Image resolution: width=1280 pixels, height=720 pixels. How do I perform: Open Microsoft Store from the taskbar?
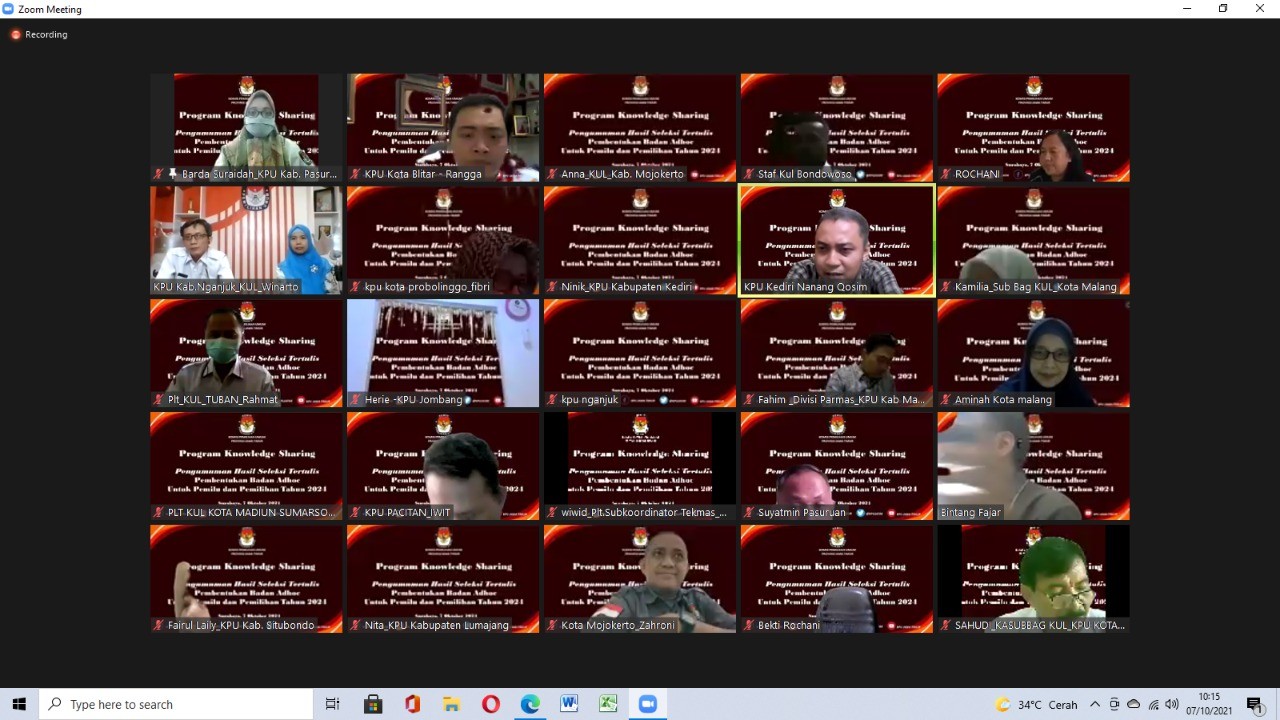[373, 704]
